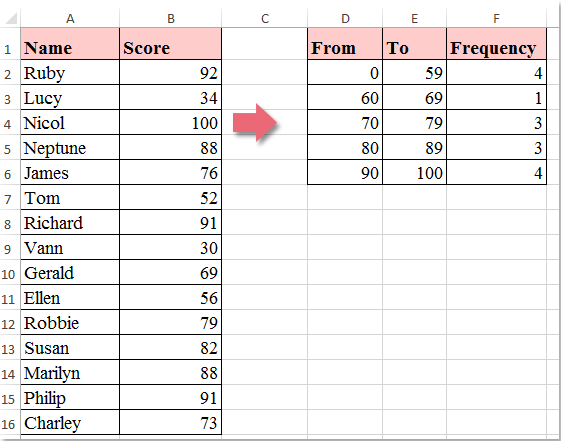Select the From header cell
The height and width of the screenshot is (441, 561).
pyautogui.click(x=345, y=44)
